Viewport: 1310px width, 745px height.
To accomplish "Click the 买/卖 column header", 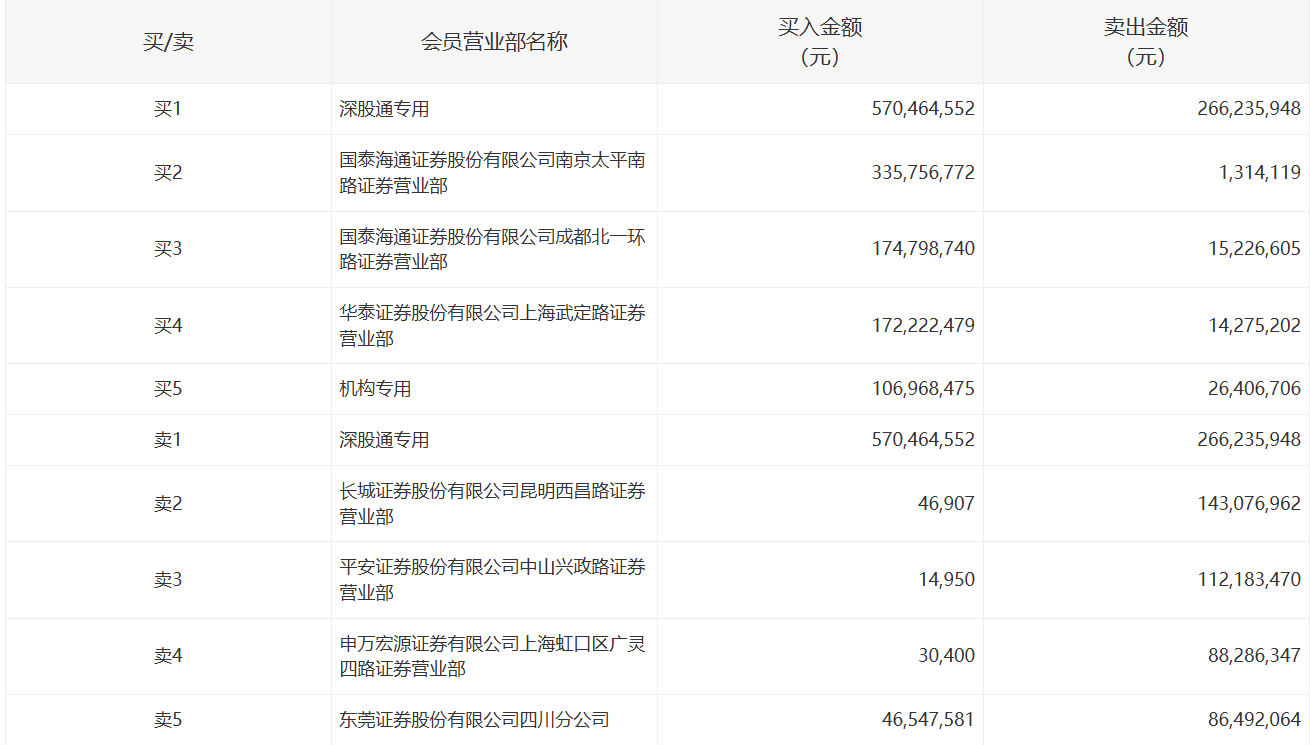I will pyautogui.click(x=168, y=42).
